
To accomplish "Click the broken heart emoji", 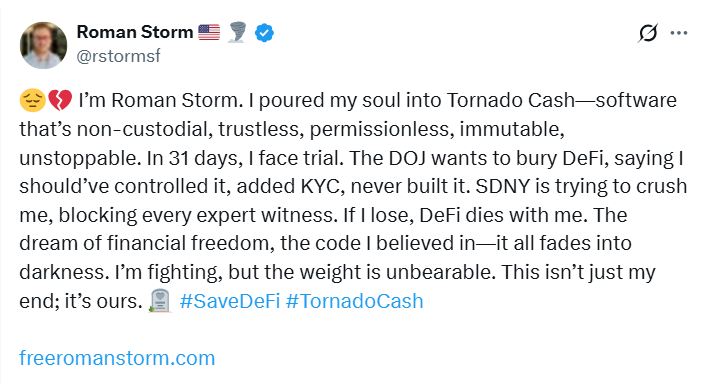I will click(x=60, y=100).
